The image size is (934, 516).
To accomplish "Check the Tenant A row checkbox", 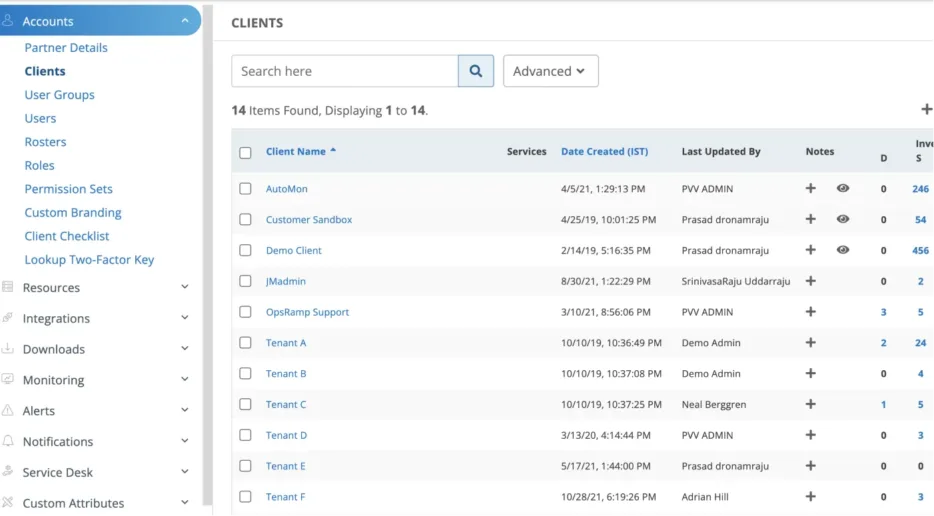I will (x=245, y=343).
